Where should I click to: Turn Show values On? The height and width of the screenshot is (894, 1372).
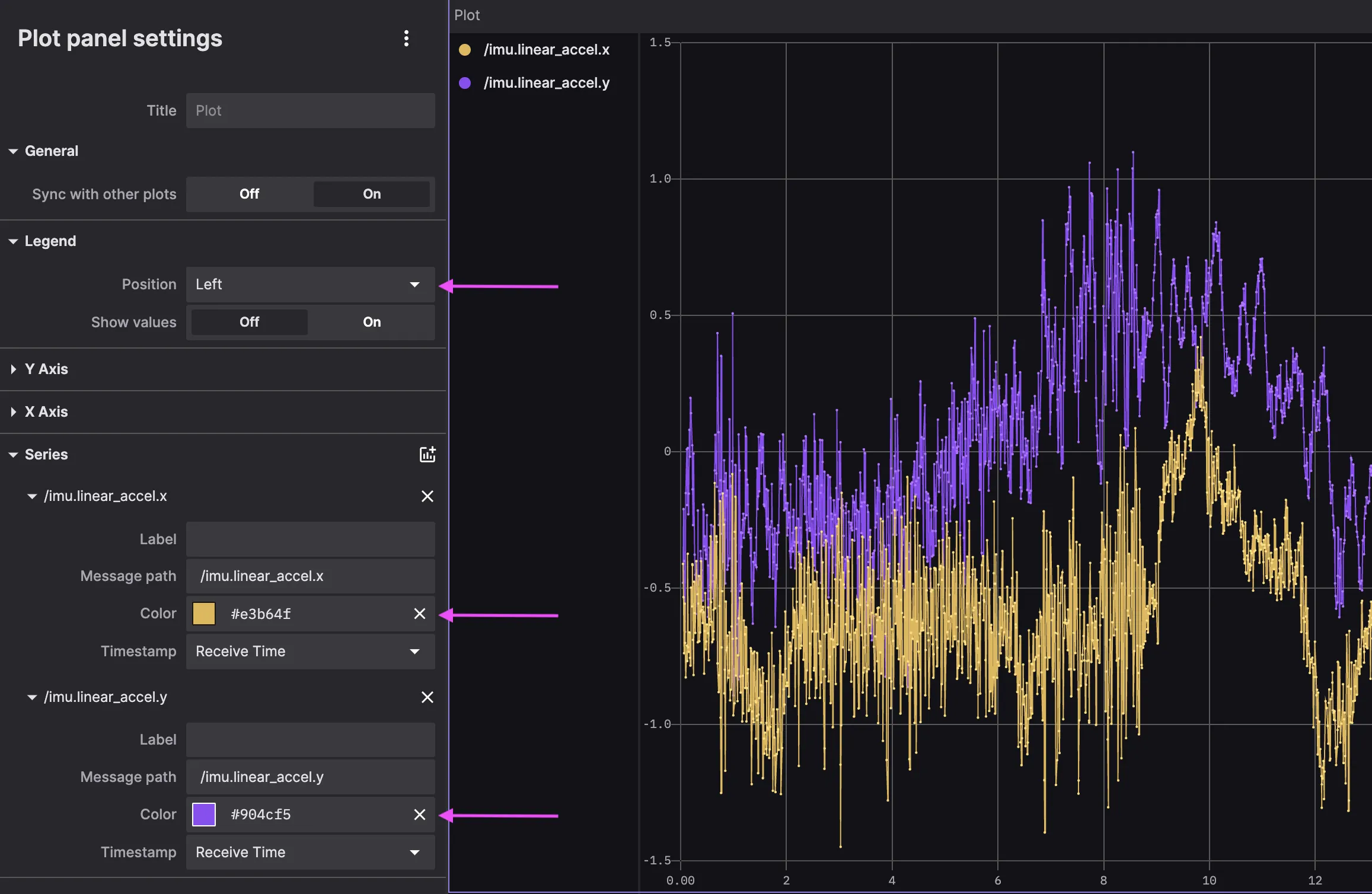tap(372, 322)
